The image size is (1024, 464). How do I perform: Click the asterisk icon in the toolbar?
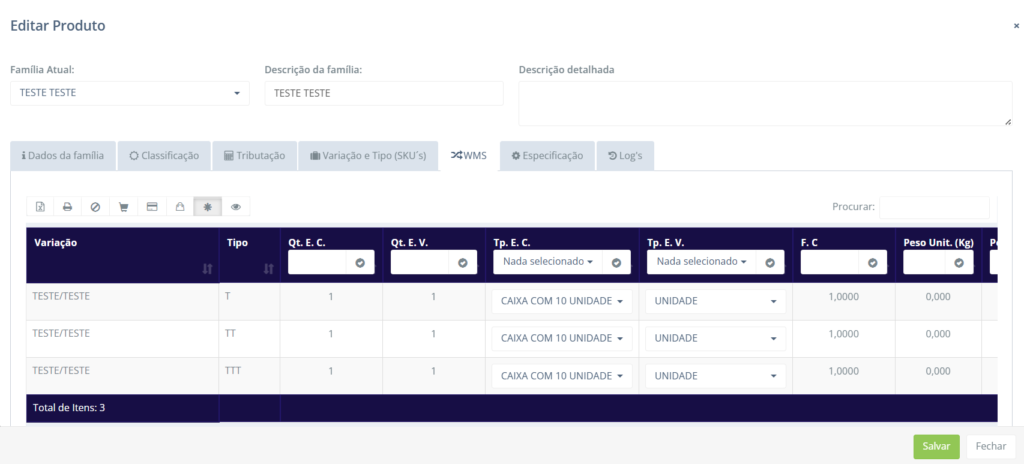pyautogui.click(x=208, y=207)
